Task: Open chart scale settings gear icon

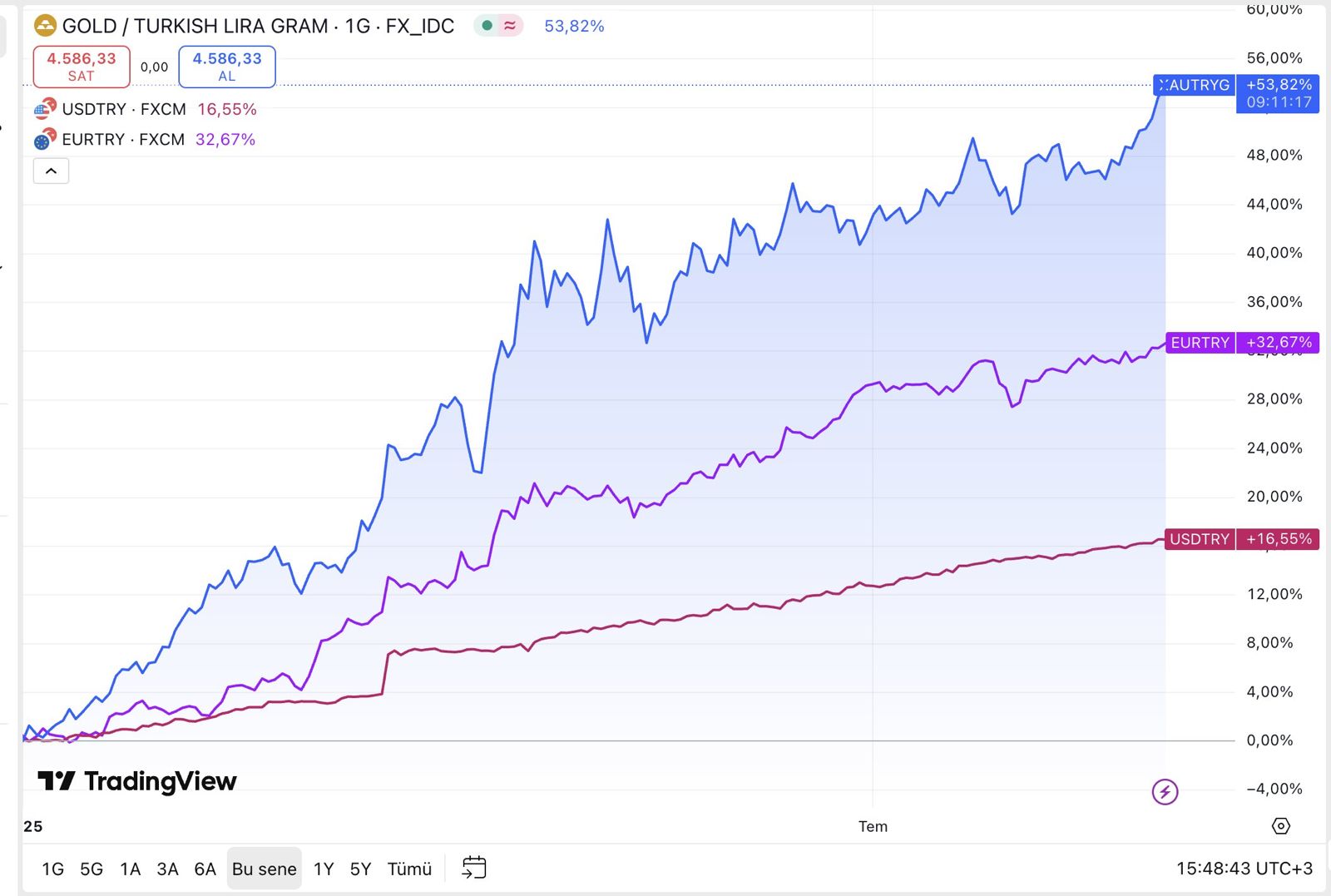Action: [x=1281, y=826]
